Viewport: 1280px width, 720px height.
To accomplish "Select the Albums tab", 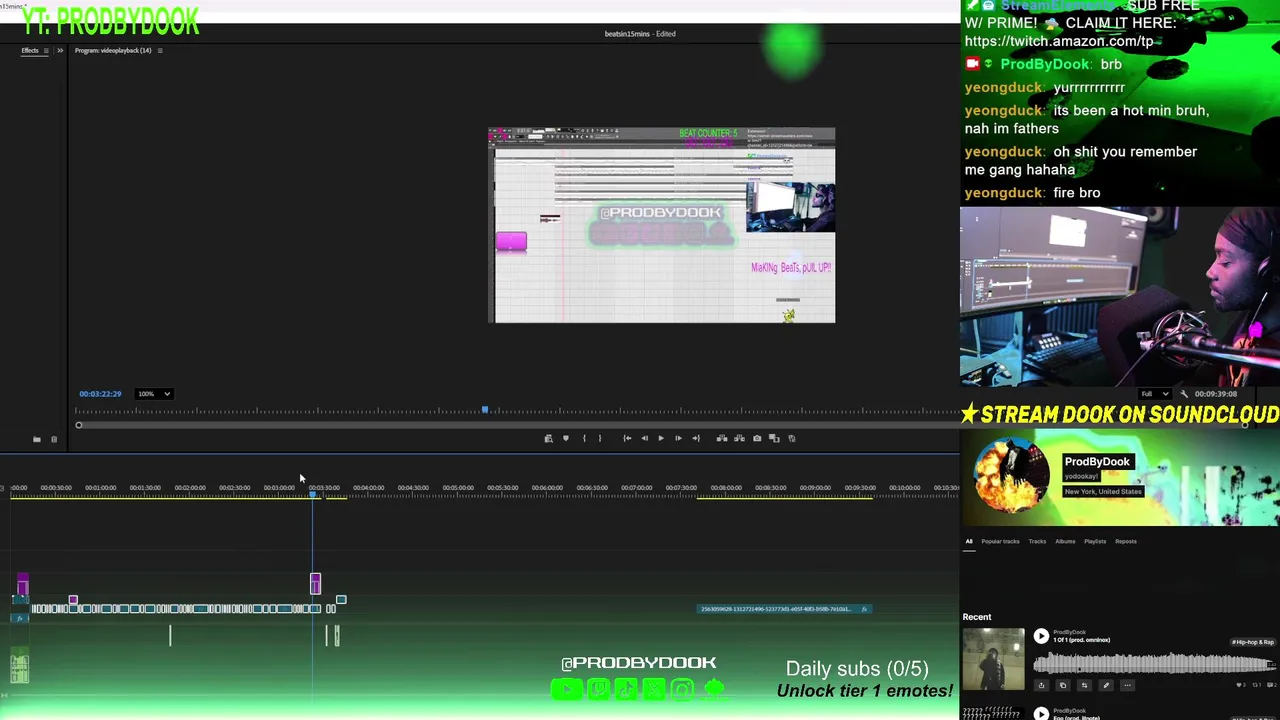I will click(1065, 541).
